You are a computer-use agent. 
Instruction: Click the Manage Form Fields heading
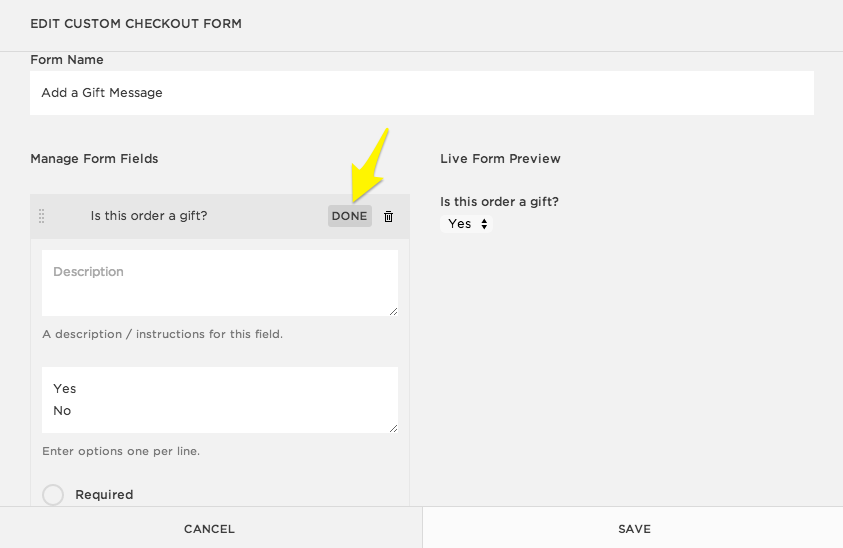point(94,159)
